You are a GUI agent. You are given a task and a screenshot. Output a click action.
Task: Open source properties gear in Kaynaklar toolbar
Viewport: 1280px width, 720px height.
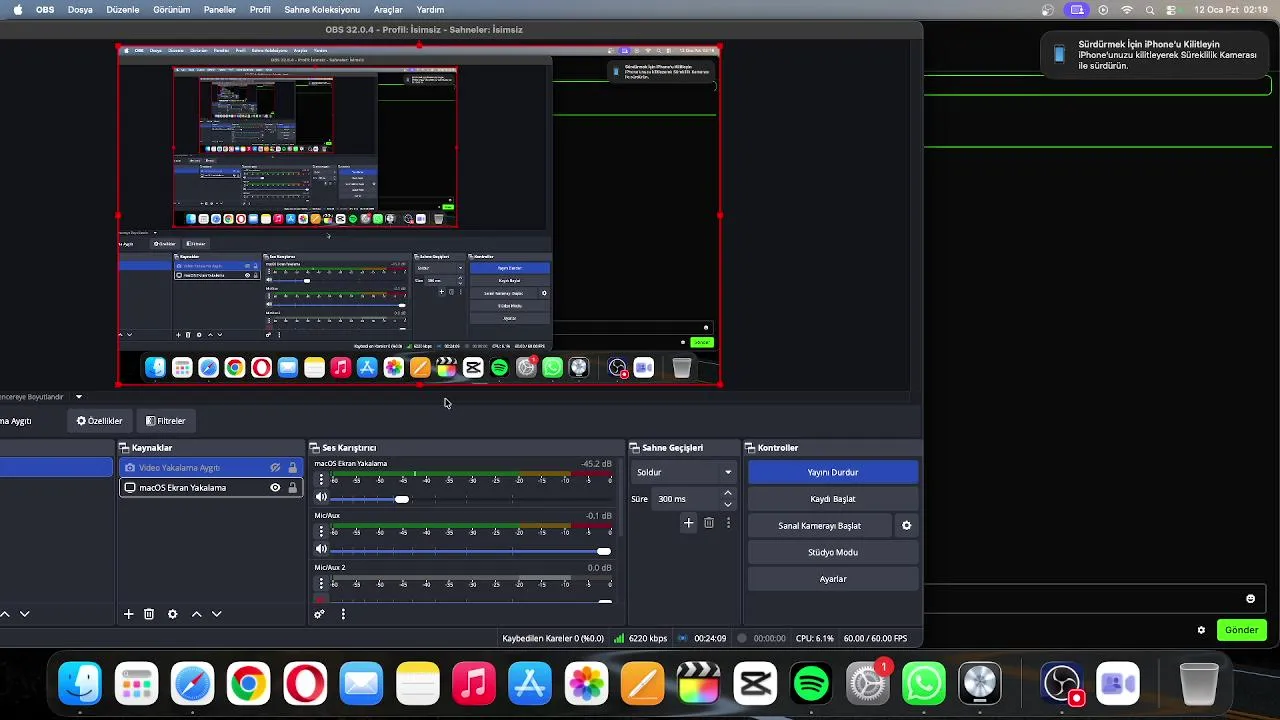point(172,614)
